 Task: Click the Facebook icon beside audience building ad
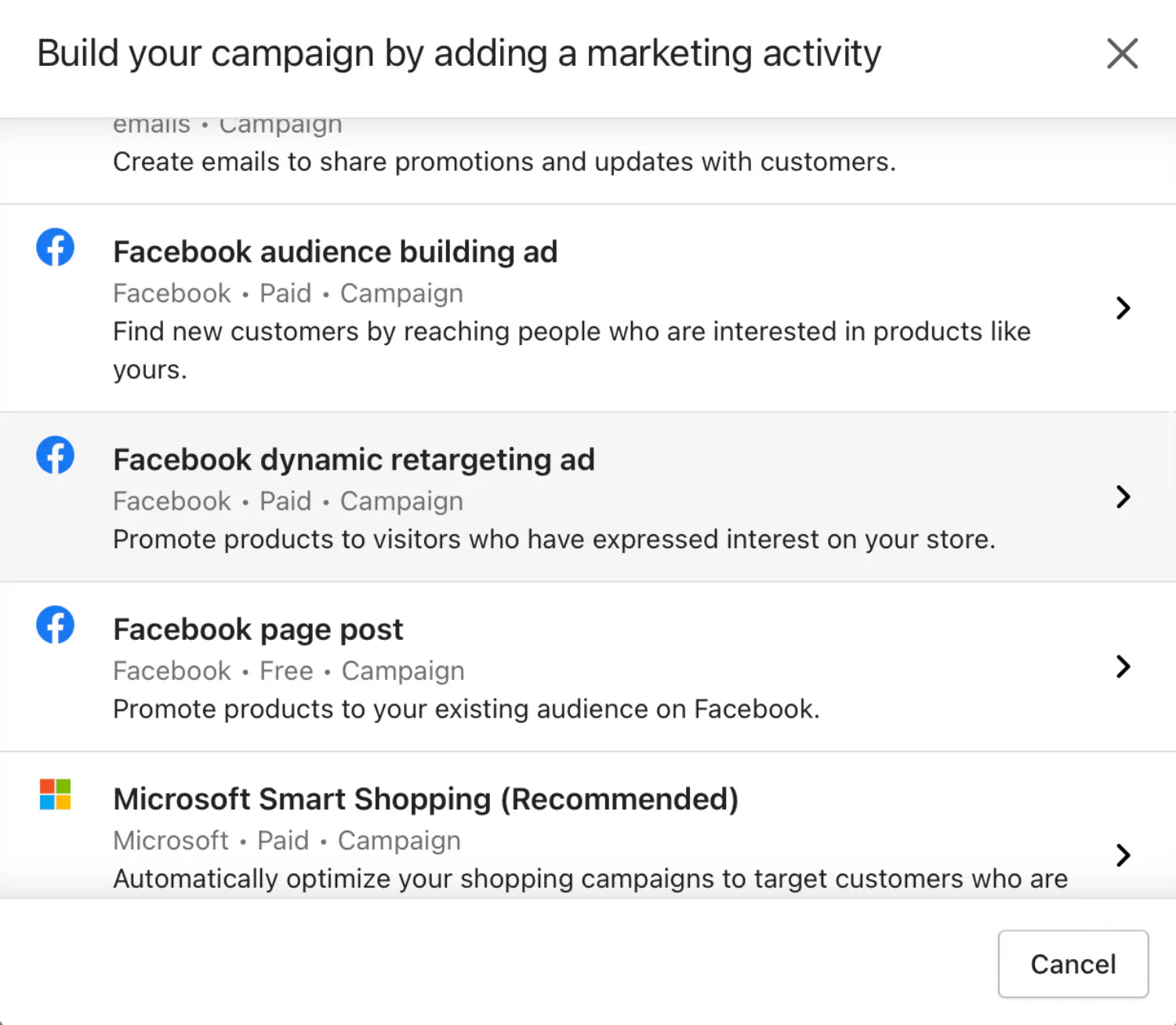coord(54,247)
